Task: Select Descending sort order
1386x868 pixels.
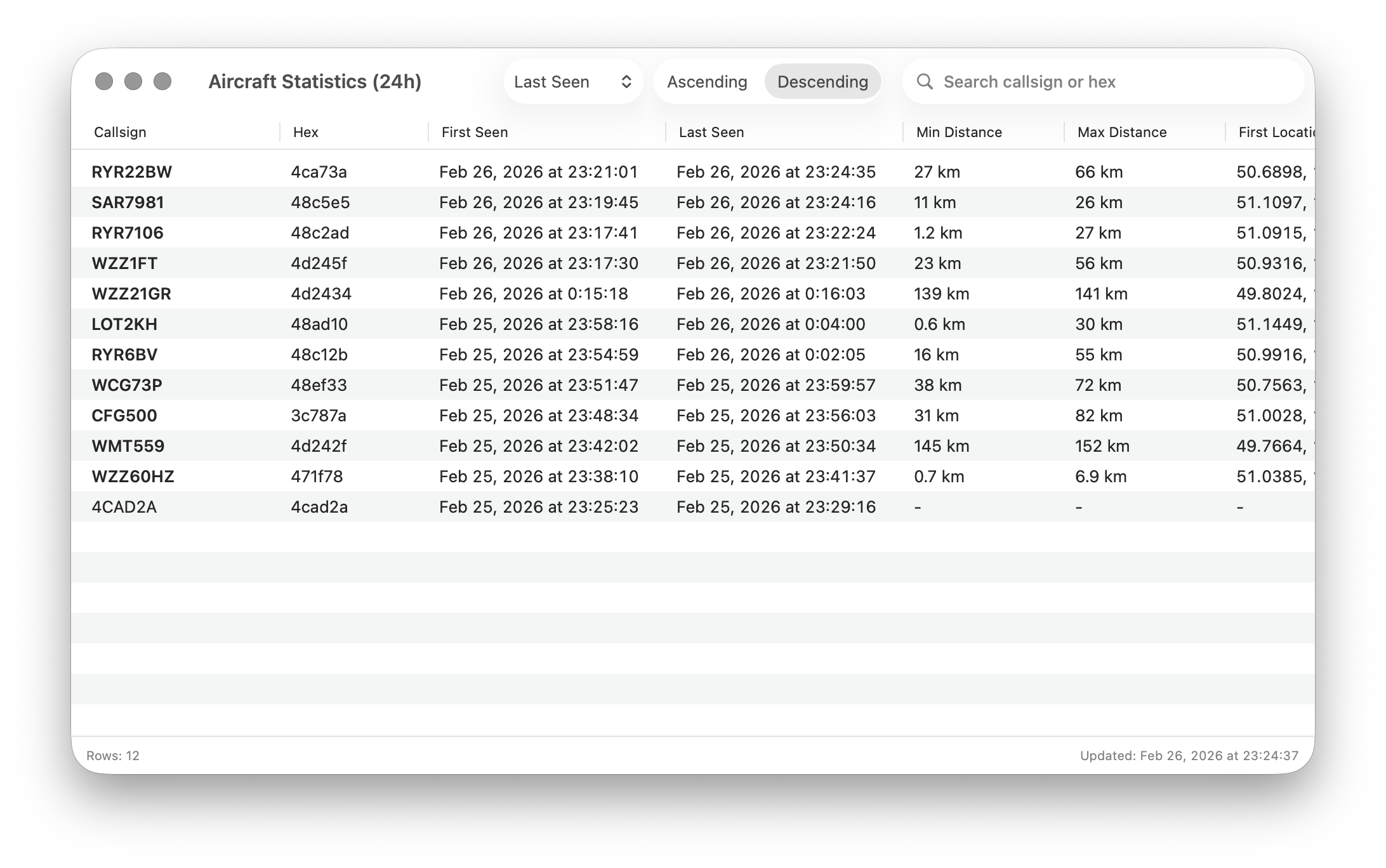Action: tap(822, 81)
